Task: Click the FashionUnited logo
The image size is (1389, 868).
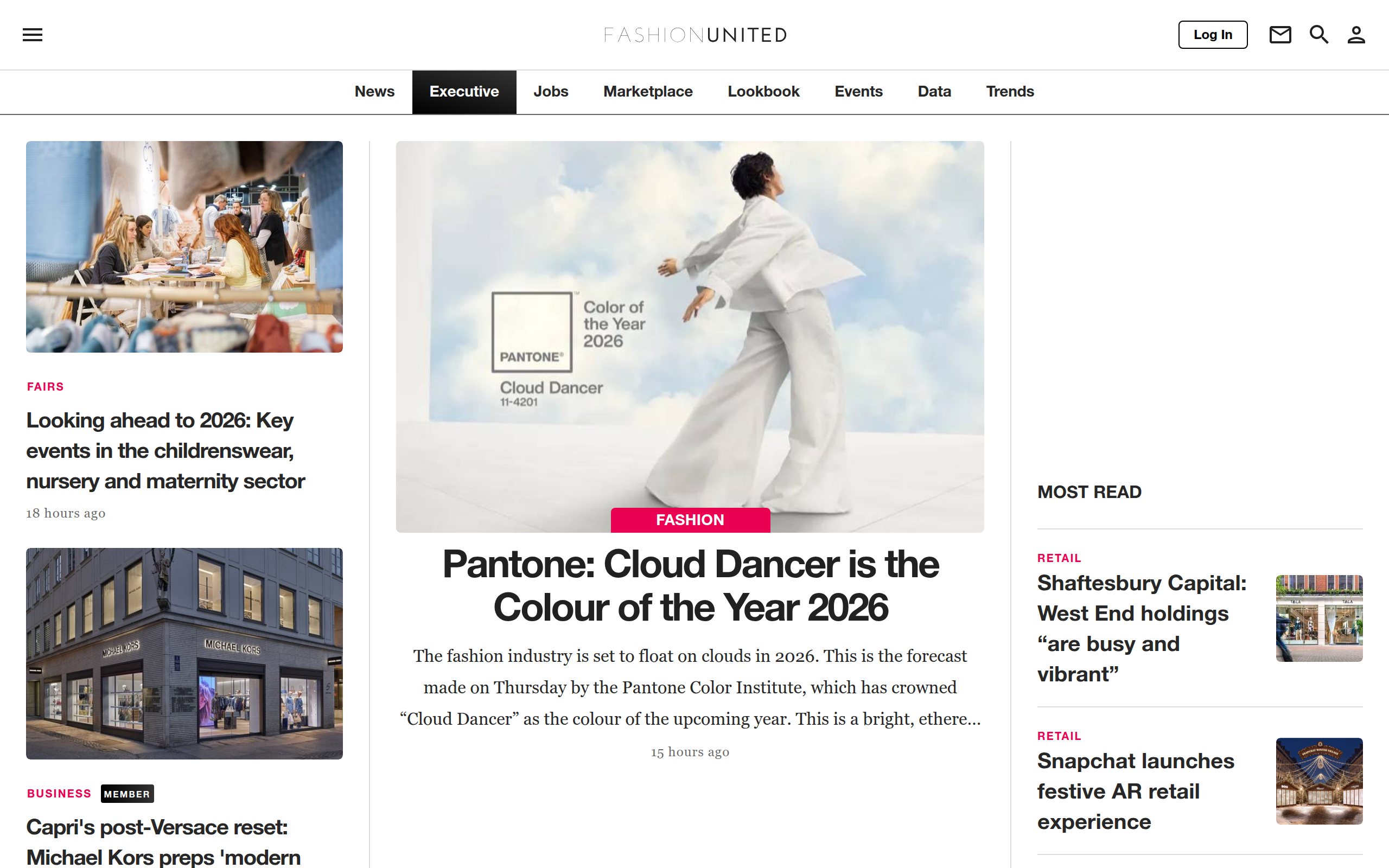Action: (694, 34)
